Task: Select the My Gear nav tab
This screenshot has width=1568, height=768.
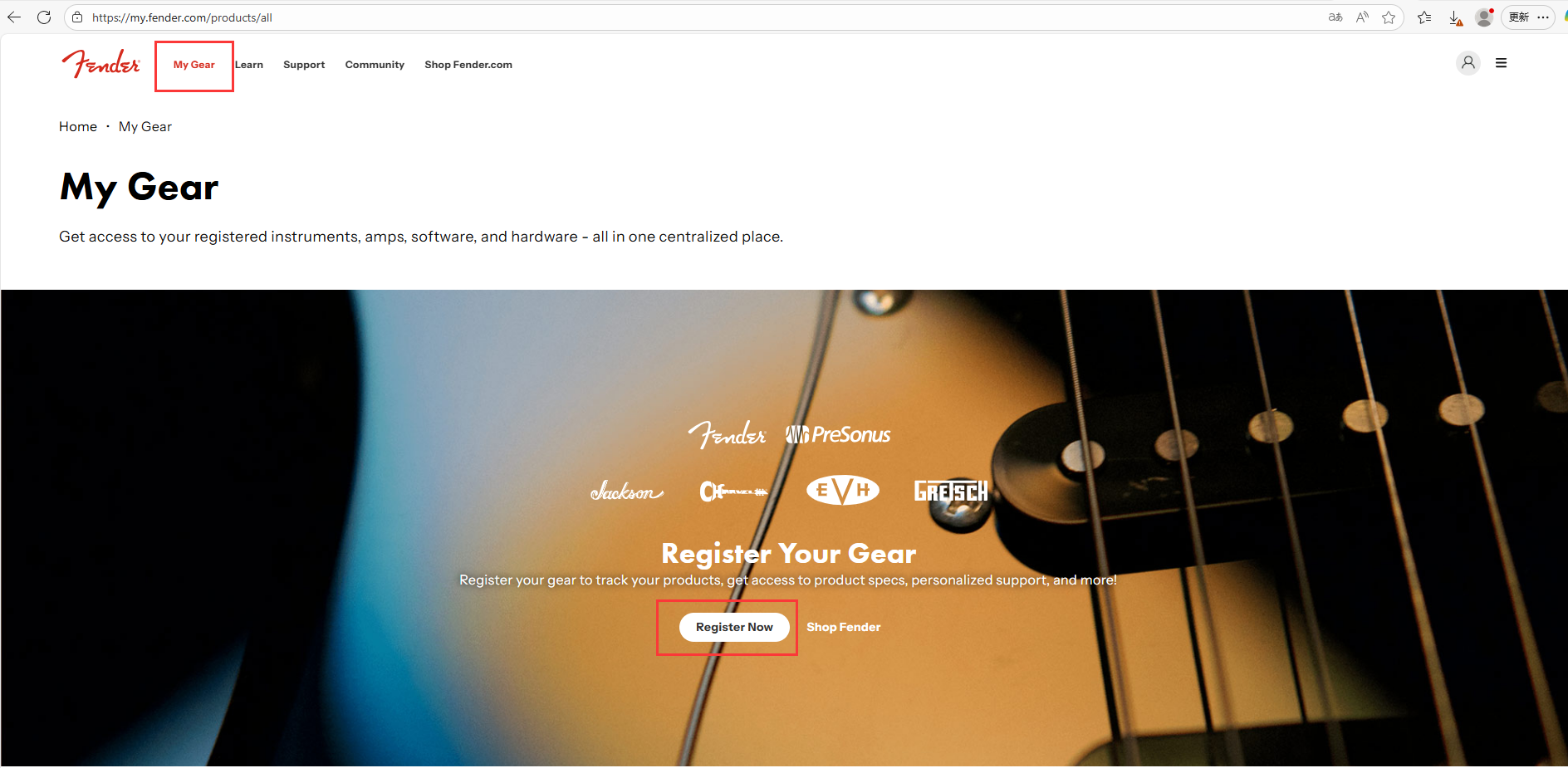Action: 194,65
